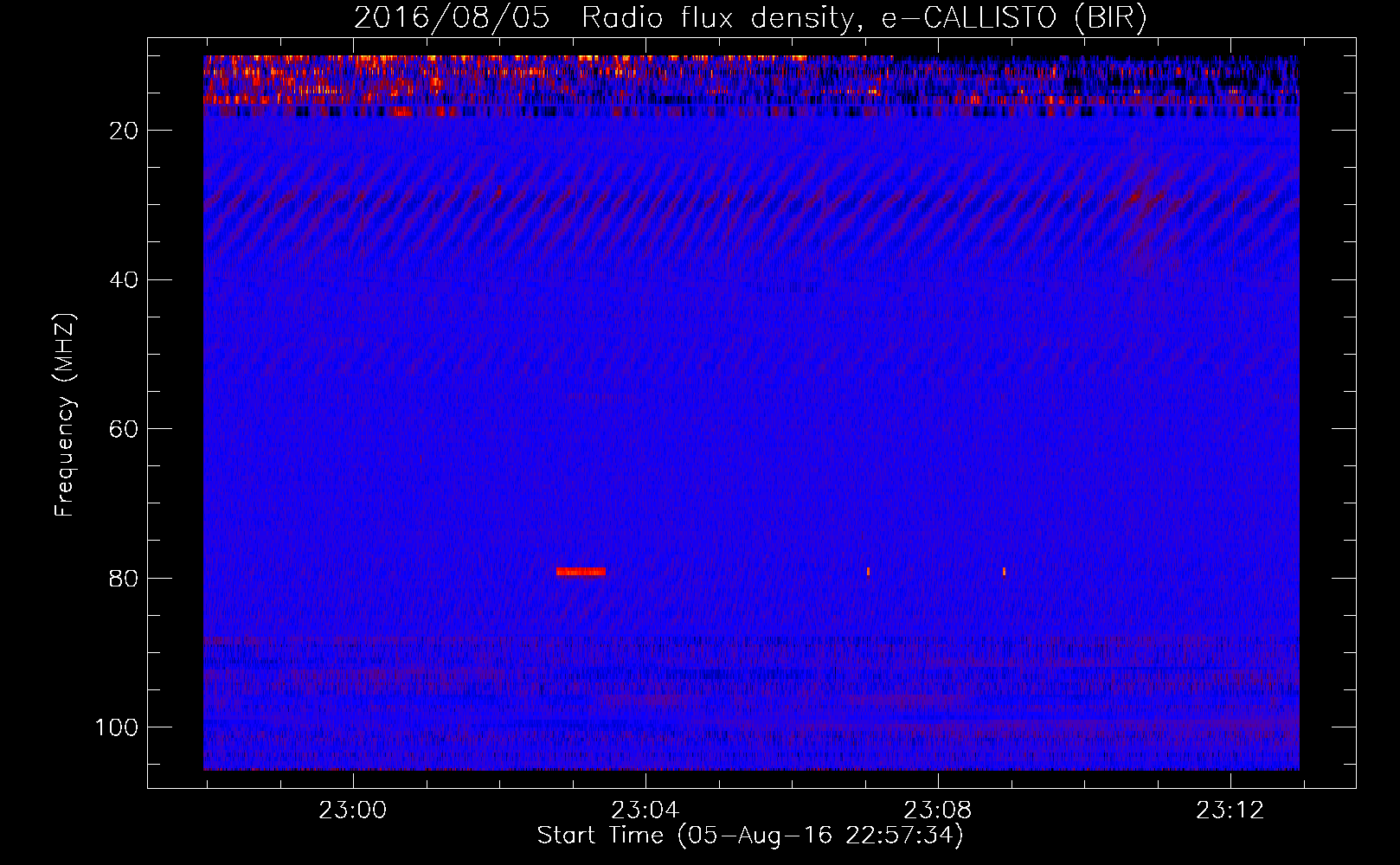The image size is (1400, 865).
Task: Click the '40' frequency tick label
Action: [124, 280]
